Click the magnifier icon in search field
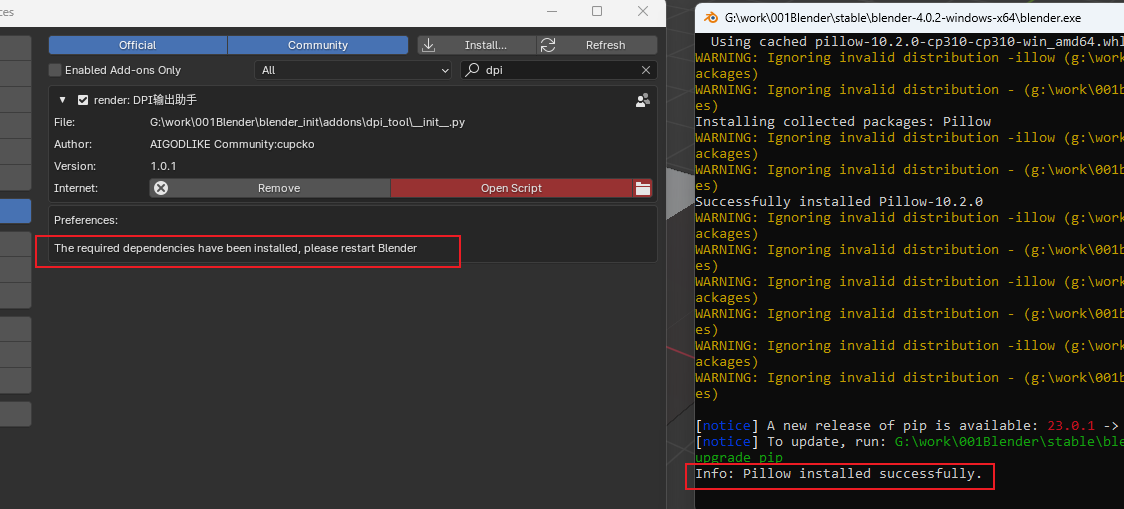This screenshot has height=509, width=1124. [472, 70]
